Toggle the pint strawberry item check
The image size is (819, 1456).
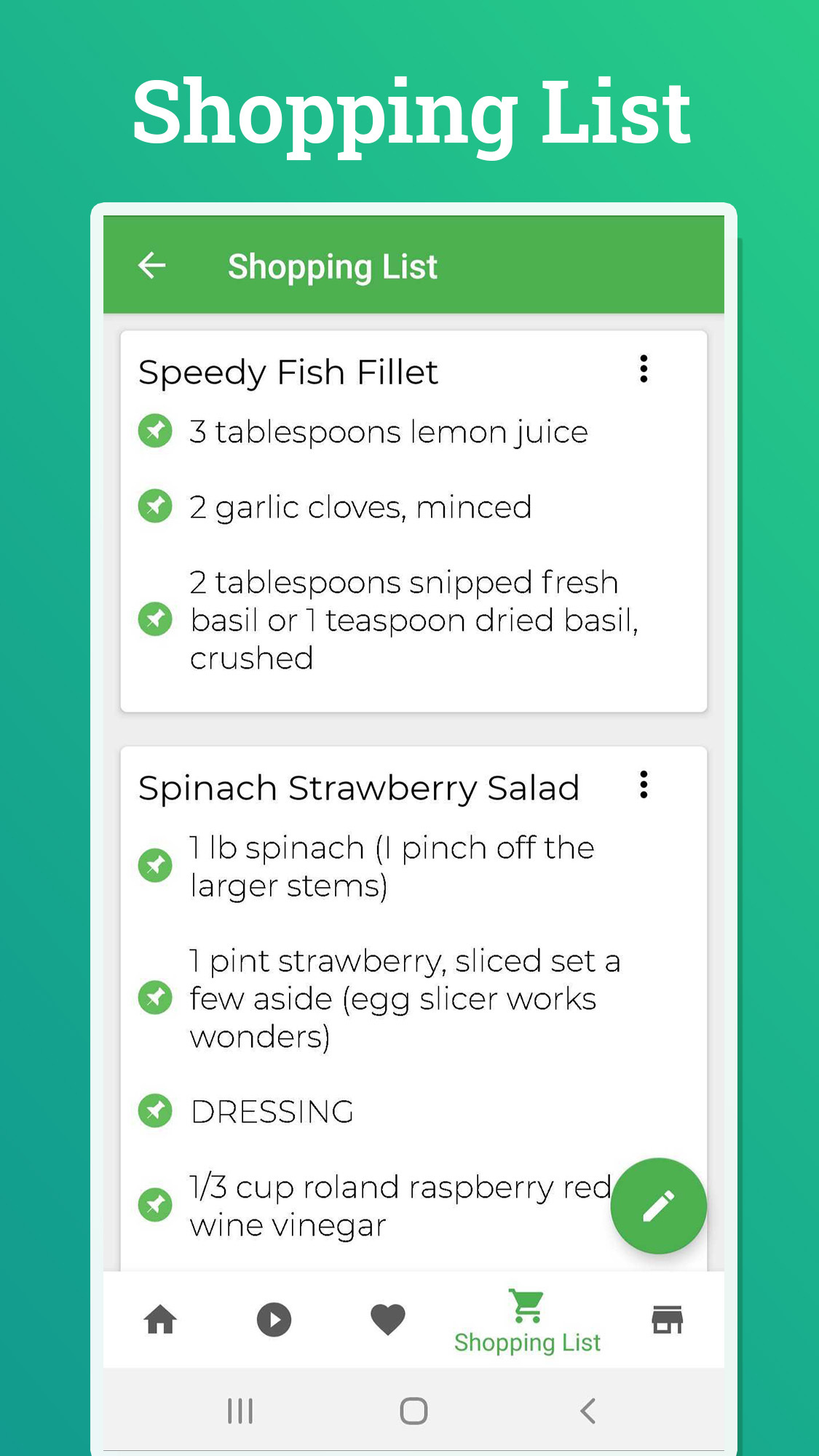point(155,998)
